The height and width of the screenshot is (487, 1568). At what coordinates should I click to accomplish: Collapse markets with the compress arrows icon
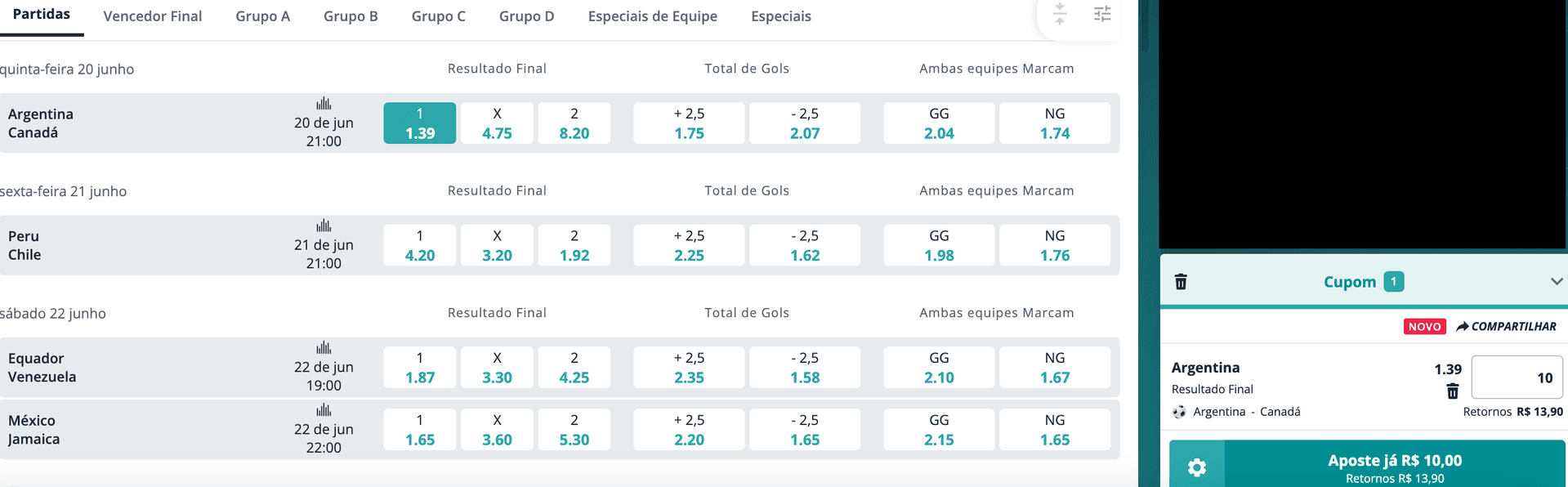(x=1060, y=14)
